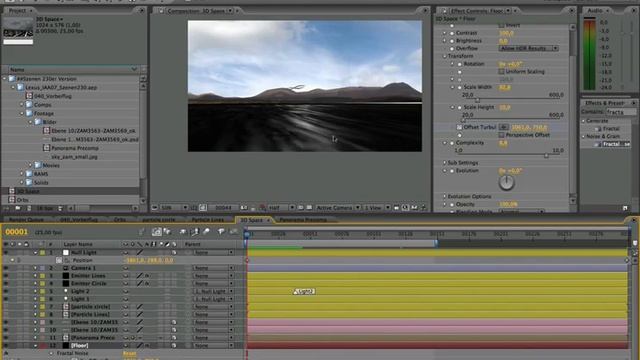This screenshot has height=360, width=640.
Task: Open the Active Camera view dropdown
Action: (x=338, y=208)
